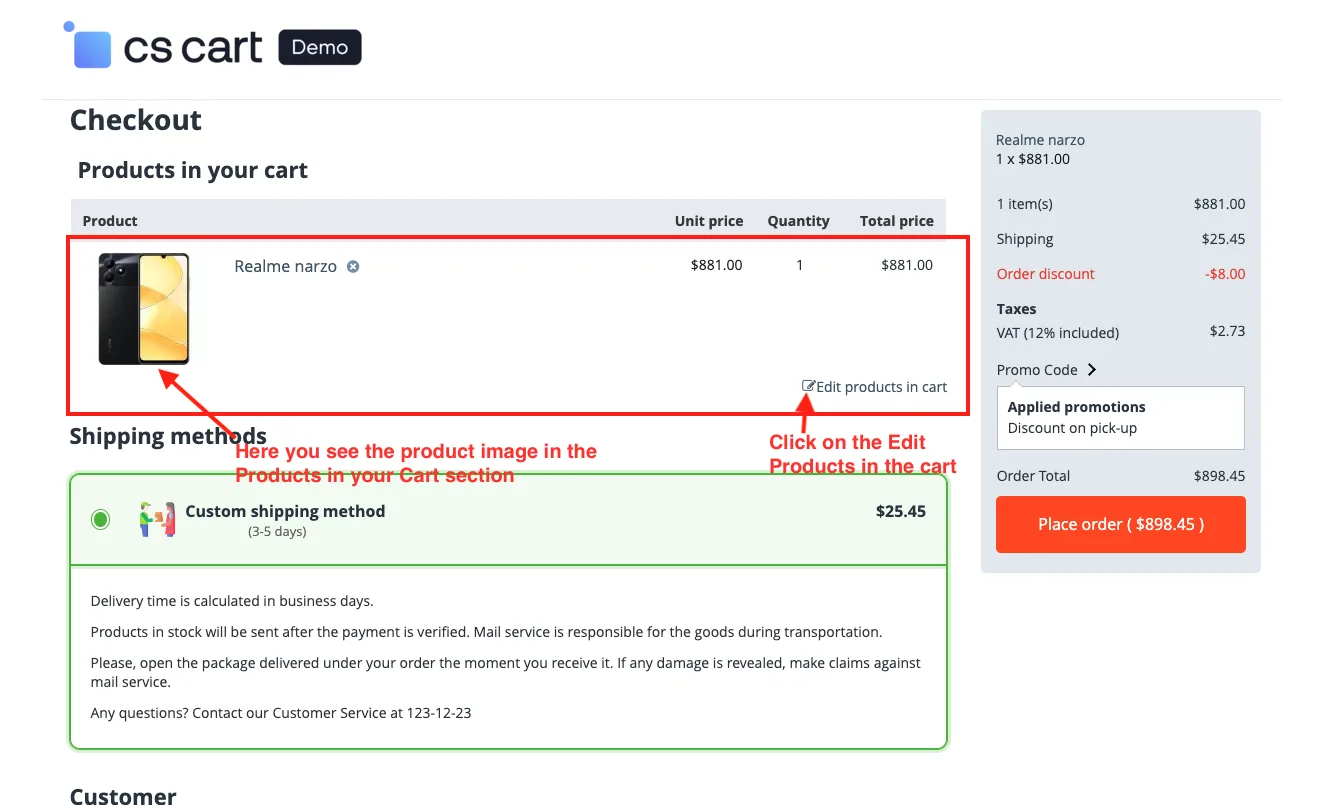Click the CS-Cart blue square logo
The width and height of the screenshot is (1334, 805).
88,46
